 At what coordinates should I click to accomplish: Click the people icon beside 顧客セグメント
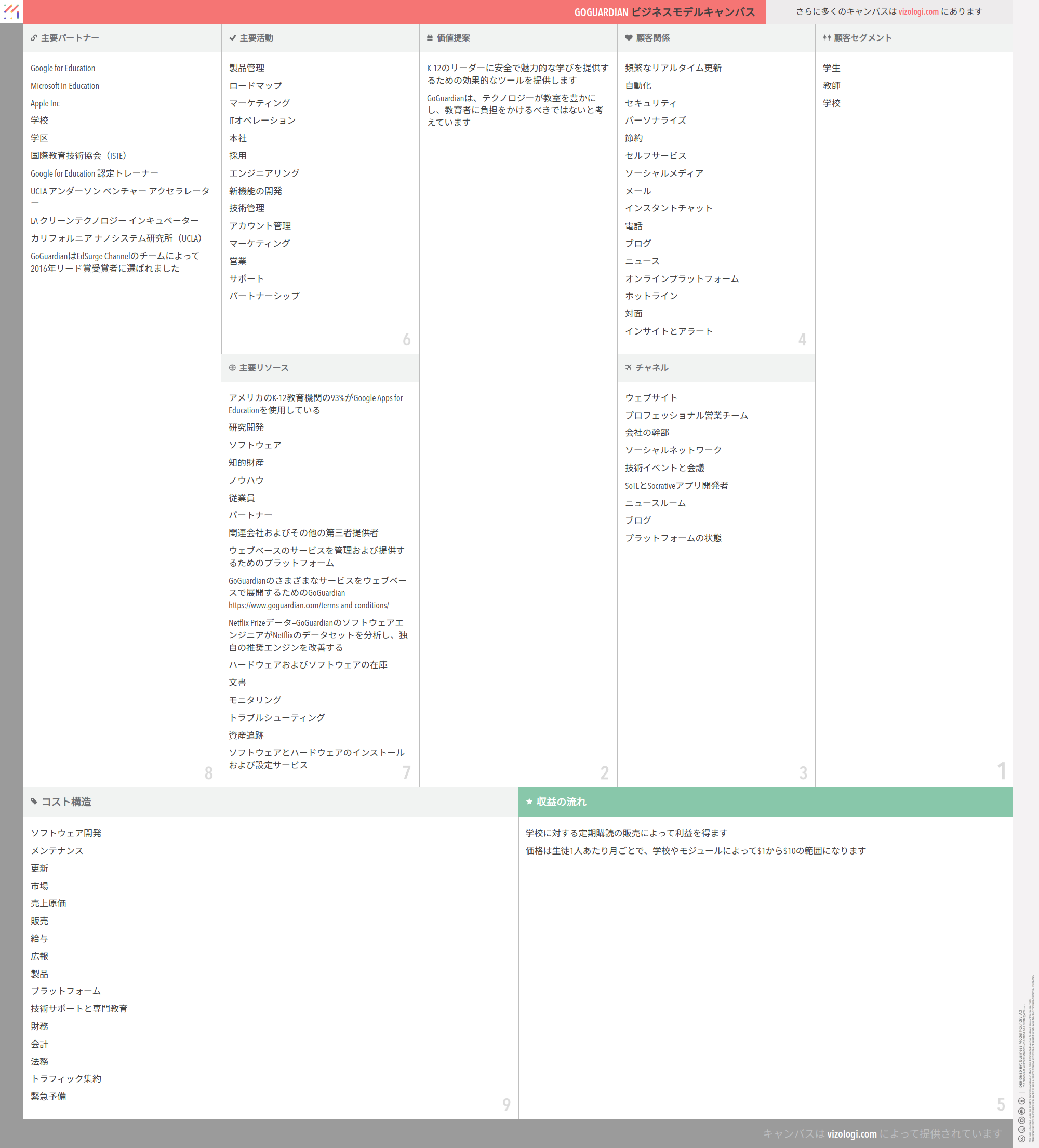(827, 38)
